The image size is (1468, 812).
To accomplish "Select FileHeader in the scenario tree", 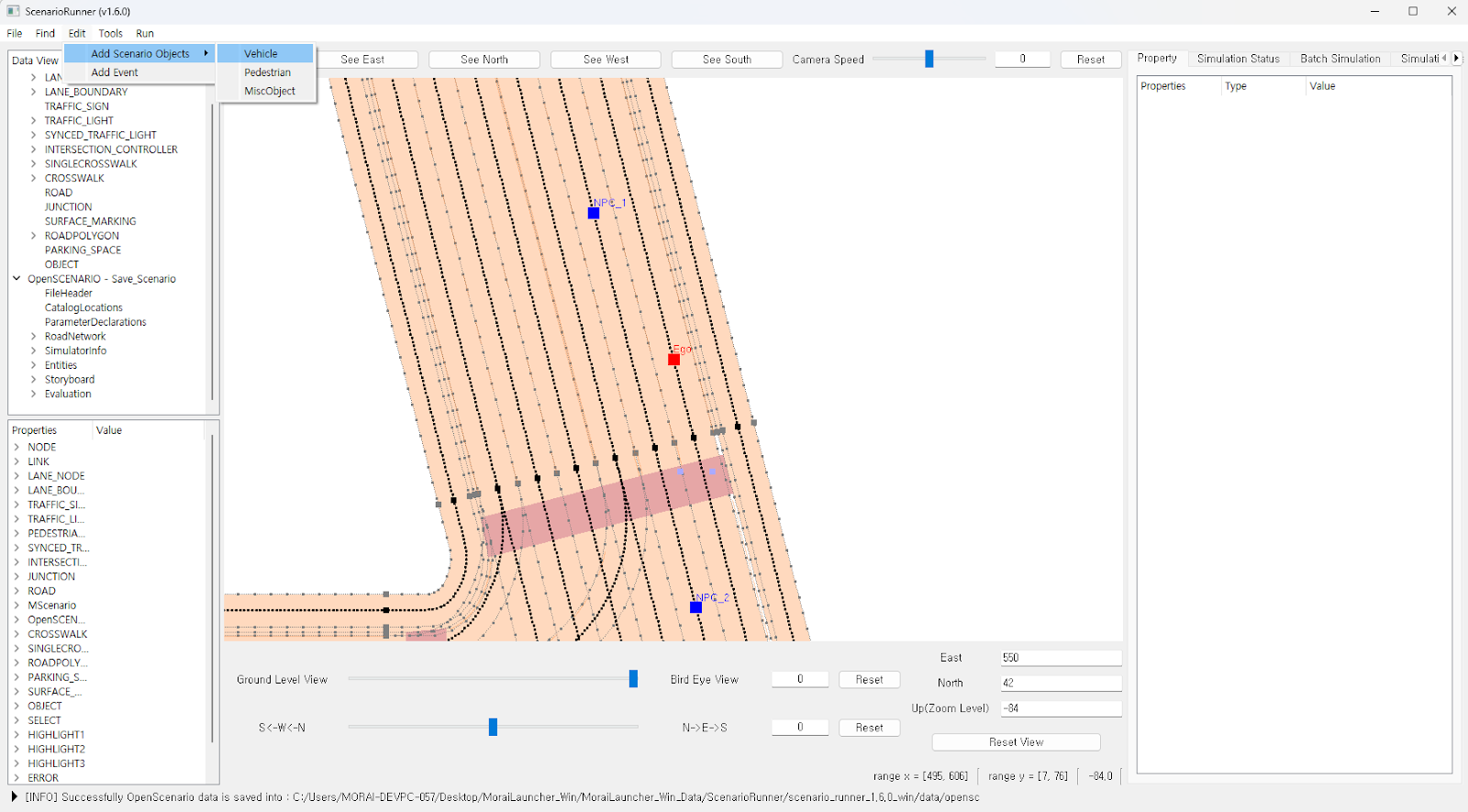I will click(x=69, y=294).
